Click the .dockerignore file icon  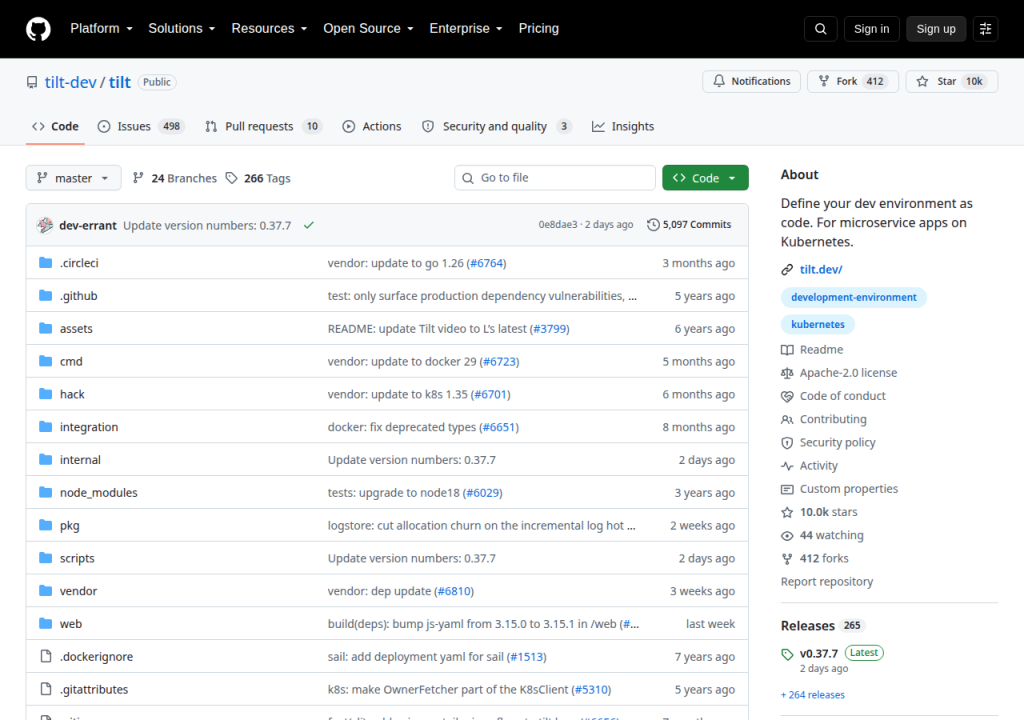point(46,656)
